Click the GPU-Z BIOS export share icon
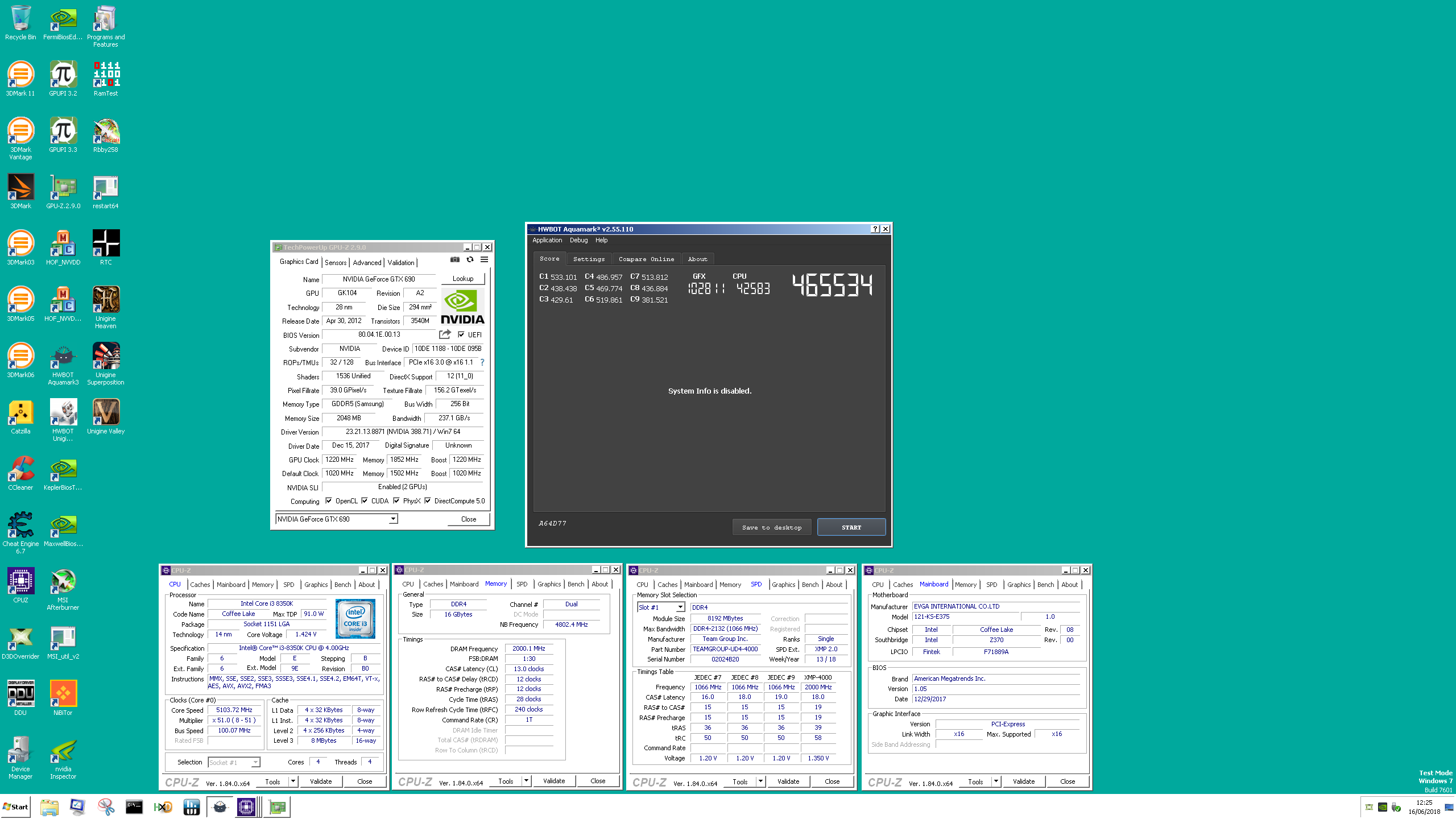The height and width of the screenshot is (819, 1456). tap(445, 334)
